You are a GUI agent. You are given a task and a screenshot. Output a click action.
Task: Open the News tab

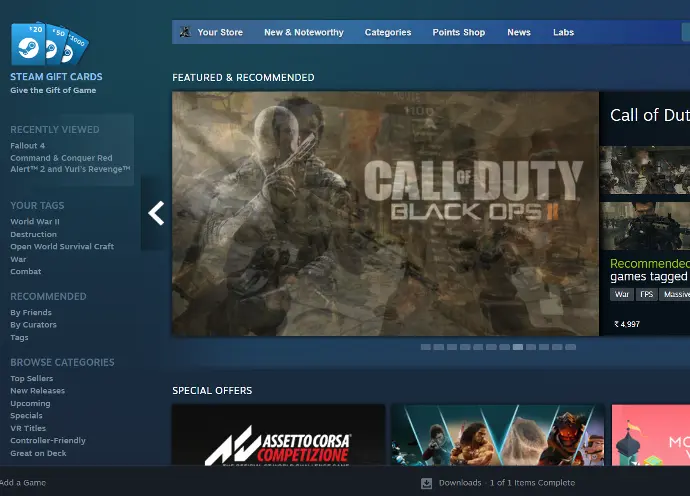click(x=518, y=32)
